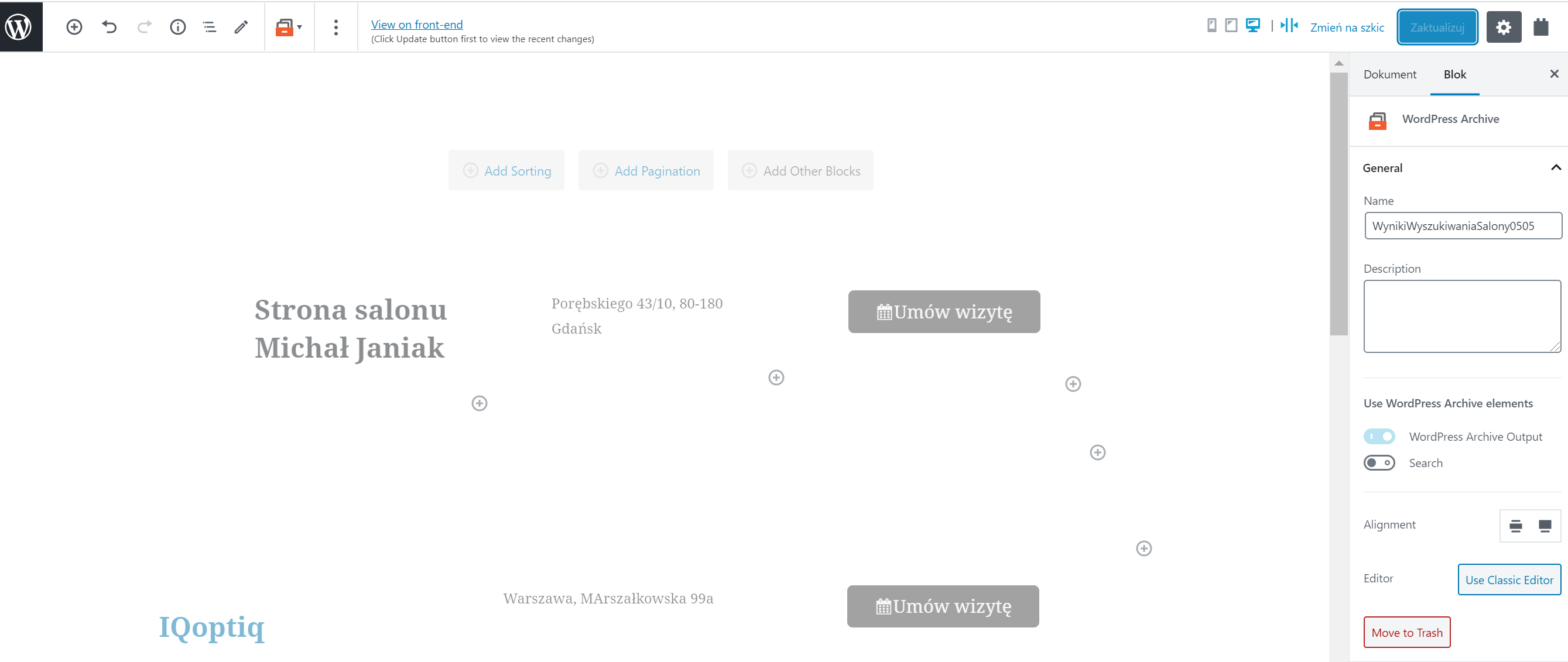The image size is (1568, 662).
Task: Click Umów wizytę button for Warszawa
Action: coord(943,606)
